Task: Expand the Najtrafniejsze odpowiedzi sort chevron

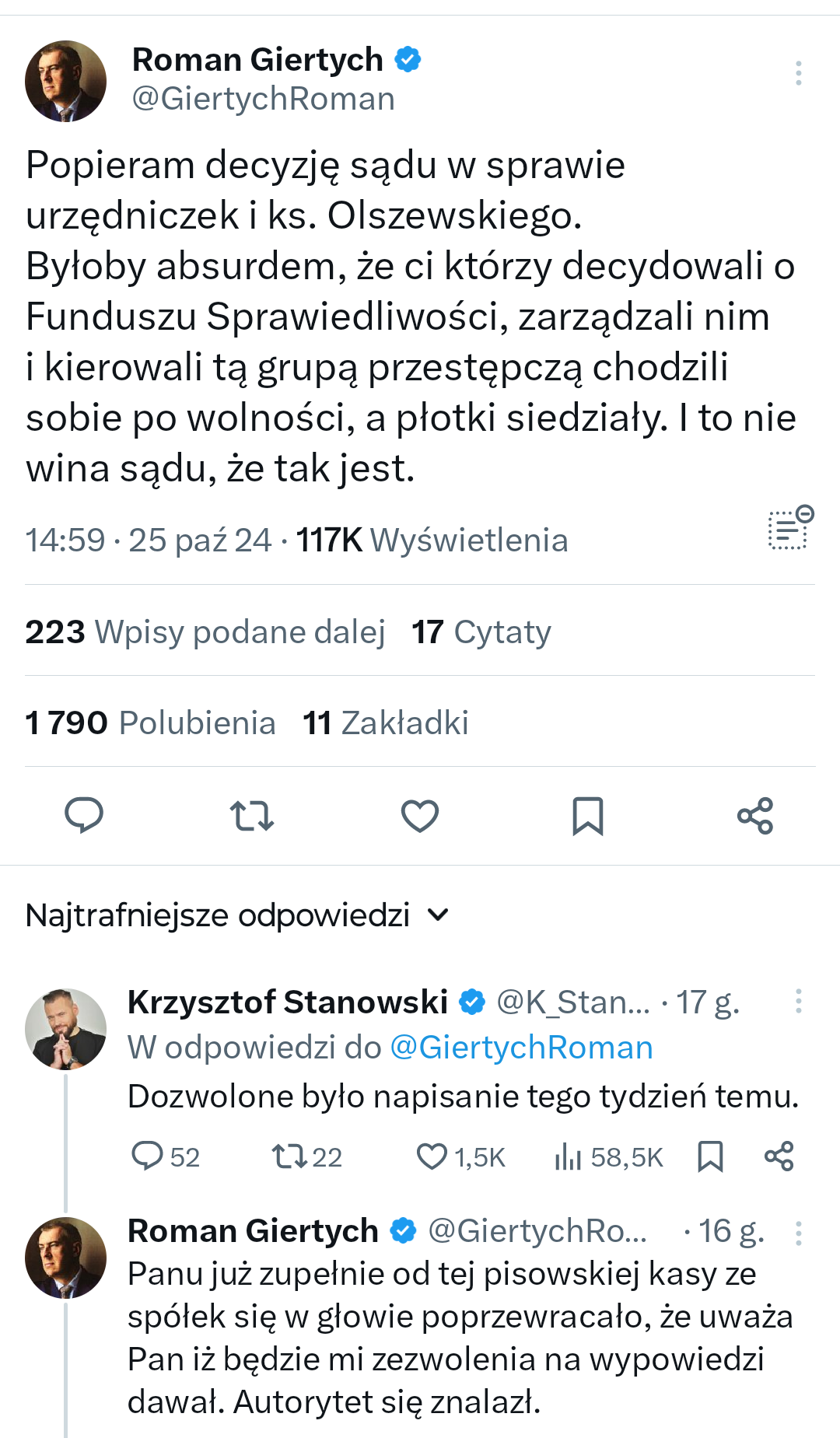Action: pos(439,915)
